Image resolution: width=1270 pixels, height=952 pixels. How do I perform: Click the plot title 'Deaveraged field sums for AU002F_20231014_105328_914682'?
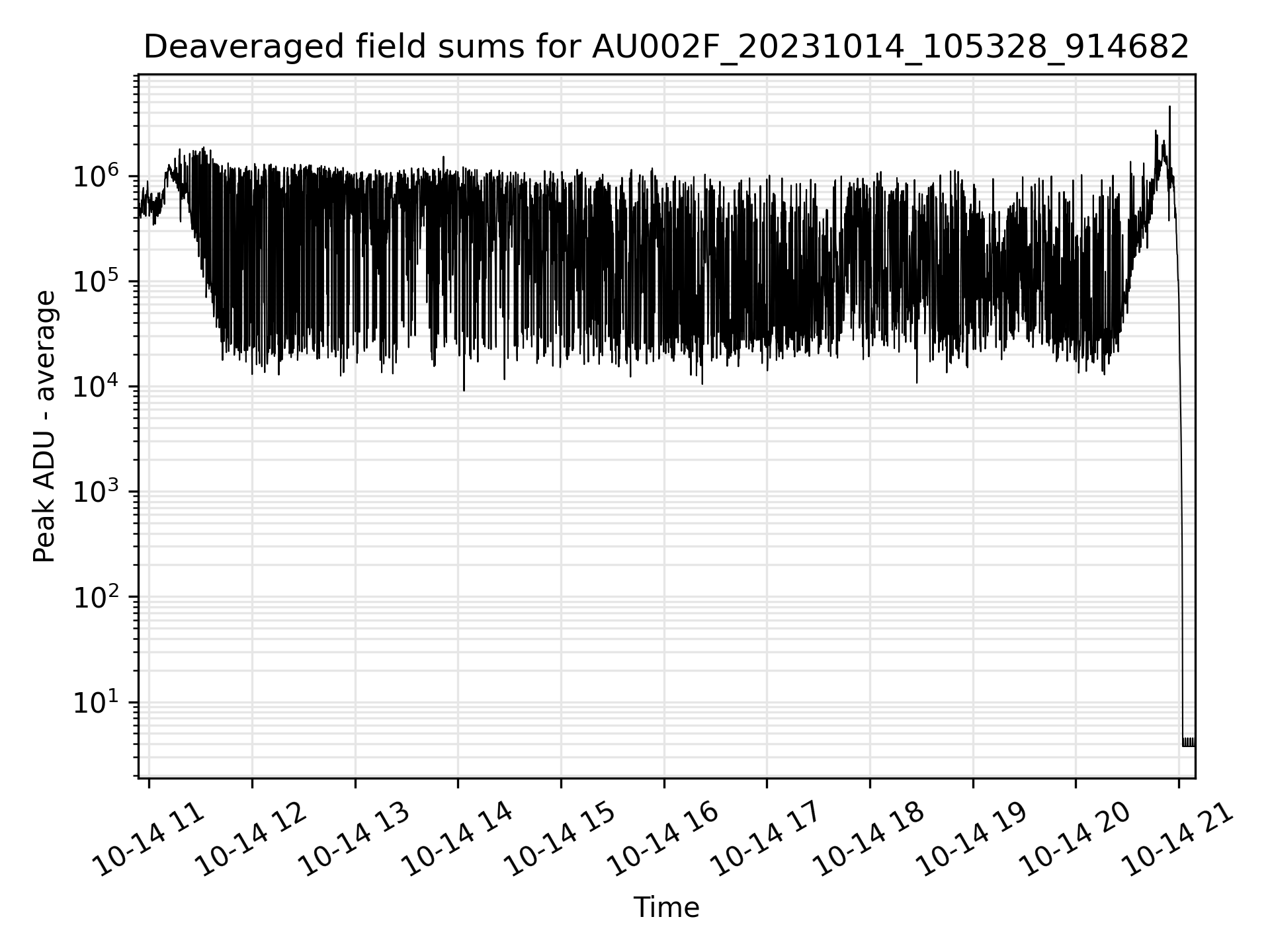pyautogui.click(x=666, y=47)
